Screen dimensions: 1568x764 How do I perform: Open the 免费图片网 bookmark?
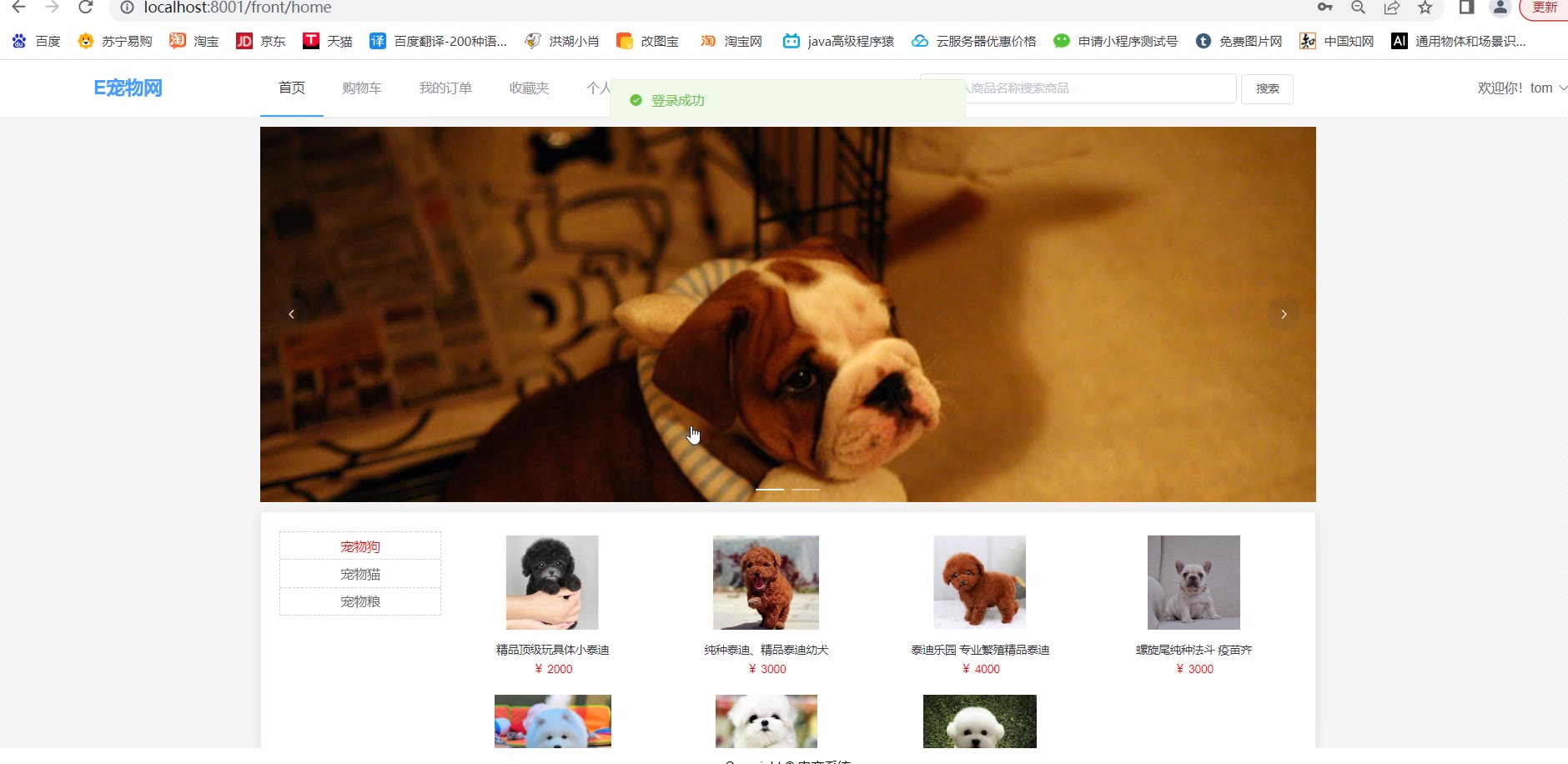pyautogui.click(x=1239, y=41)
